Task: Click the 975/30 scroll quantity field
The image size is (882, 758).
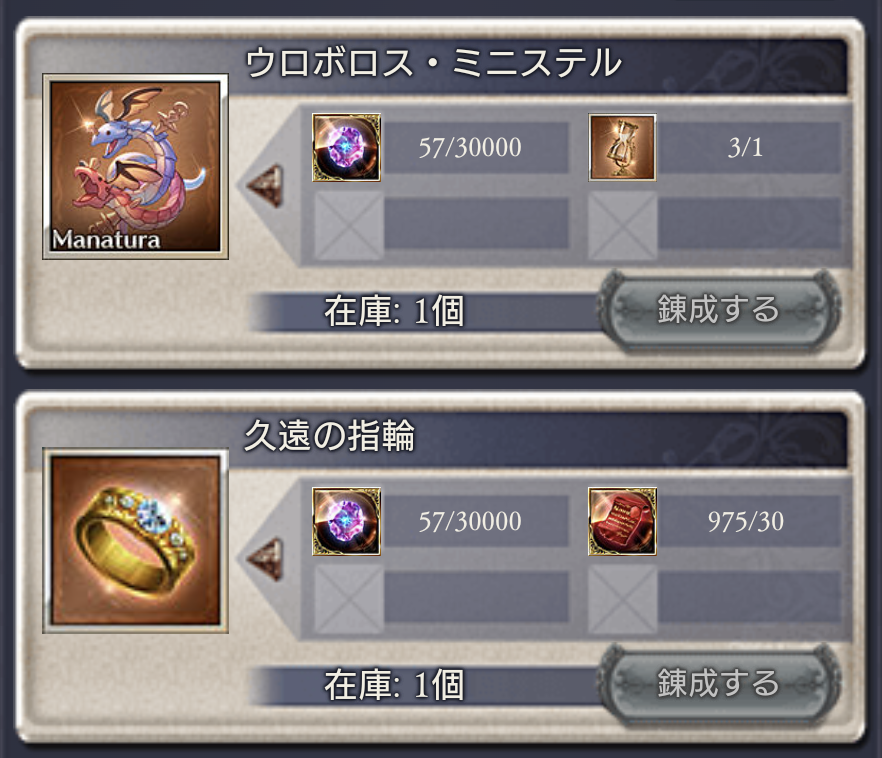Action: pyautogui.click(x=746, y=521)
